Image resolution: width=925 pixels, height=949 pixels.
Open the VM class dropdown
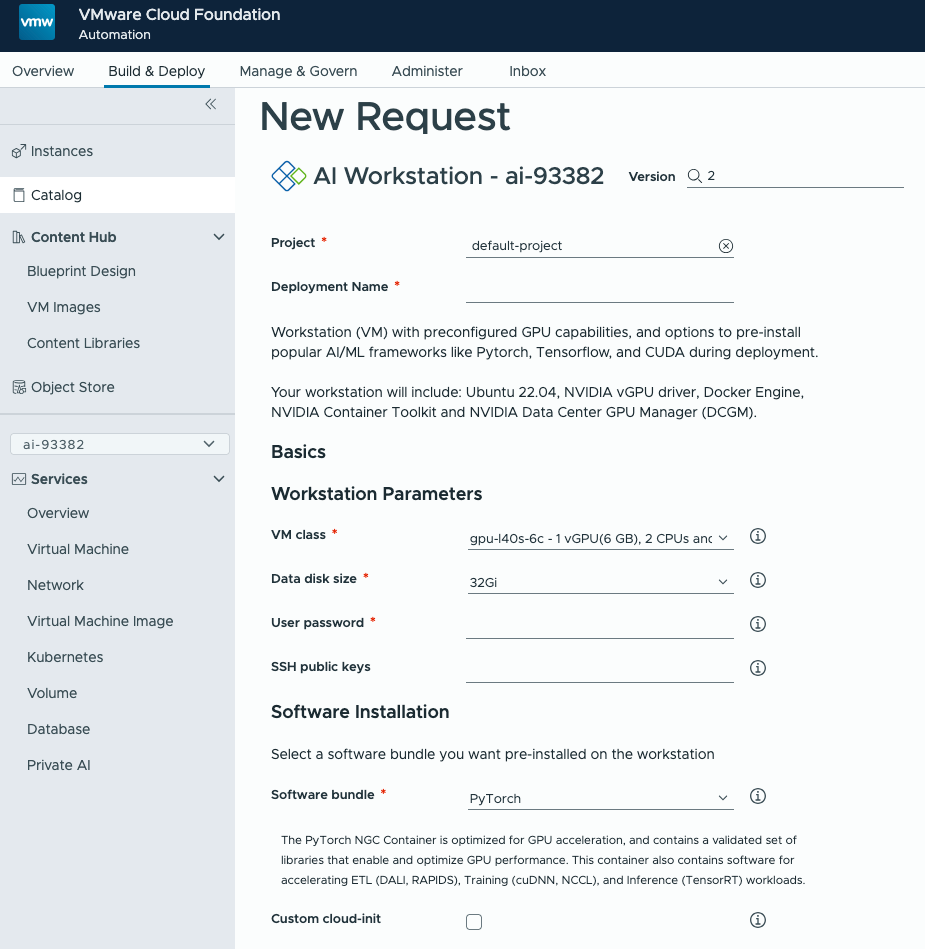[x=601, y=539]
